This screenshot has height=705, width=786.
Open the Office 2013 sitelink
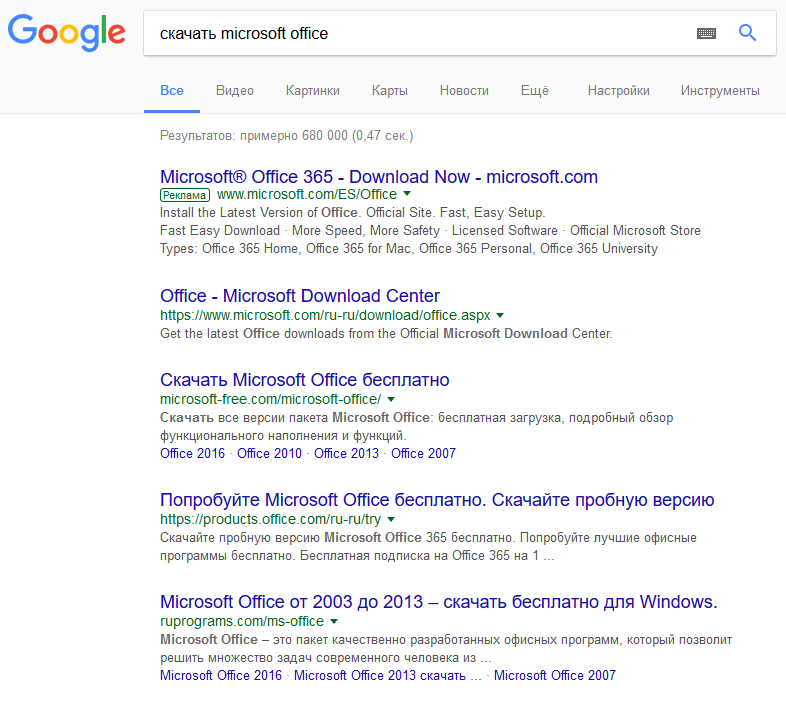point(346,453)
